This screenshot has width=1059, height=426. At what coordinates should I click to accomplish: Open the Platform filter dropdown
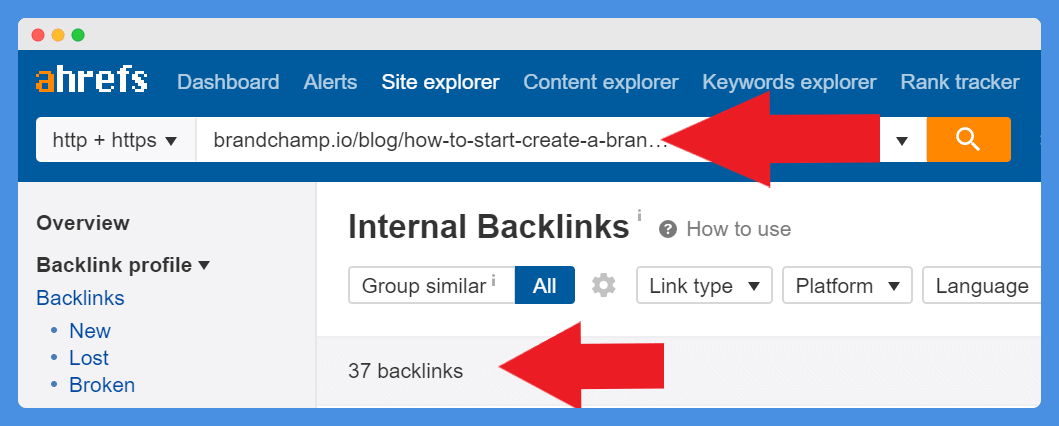848,286
